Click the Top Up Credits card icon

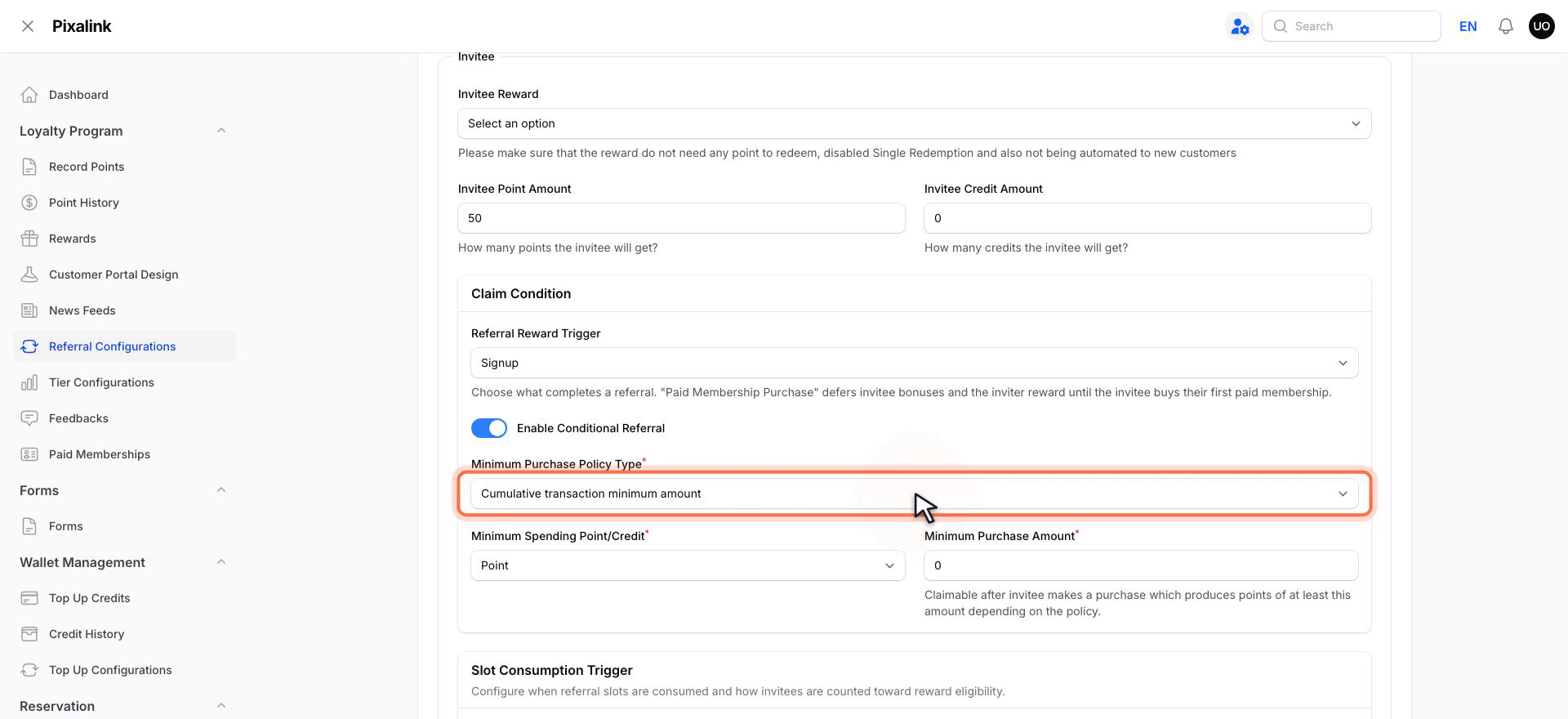click(29, 598)
